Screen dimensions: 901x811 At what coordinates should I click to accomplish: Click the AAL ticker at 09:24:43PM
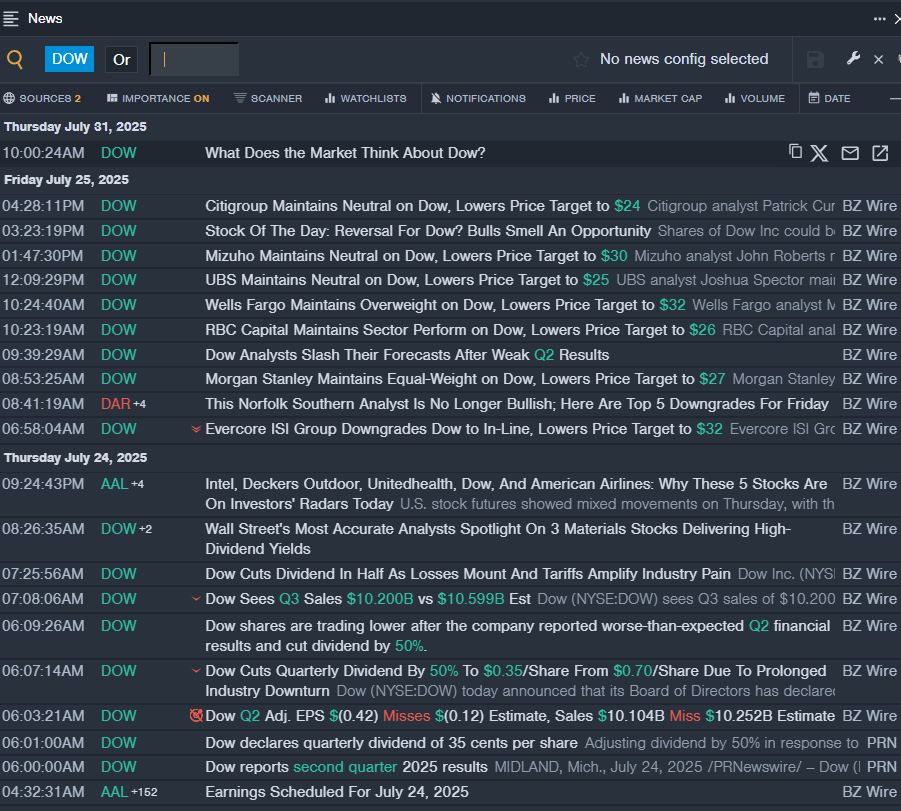tap(114, 484)
